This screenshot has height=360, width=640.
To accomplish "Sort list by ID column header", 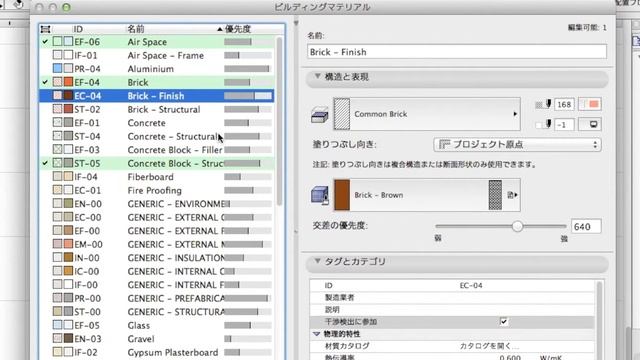I will [78, 29].
